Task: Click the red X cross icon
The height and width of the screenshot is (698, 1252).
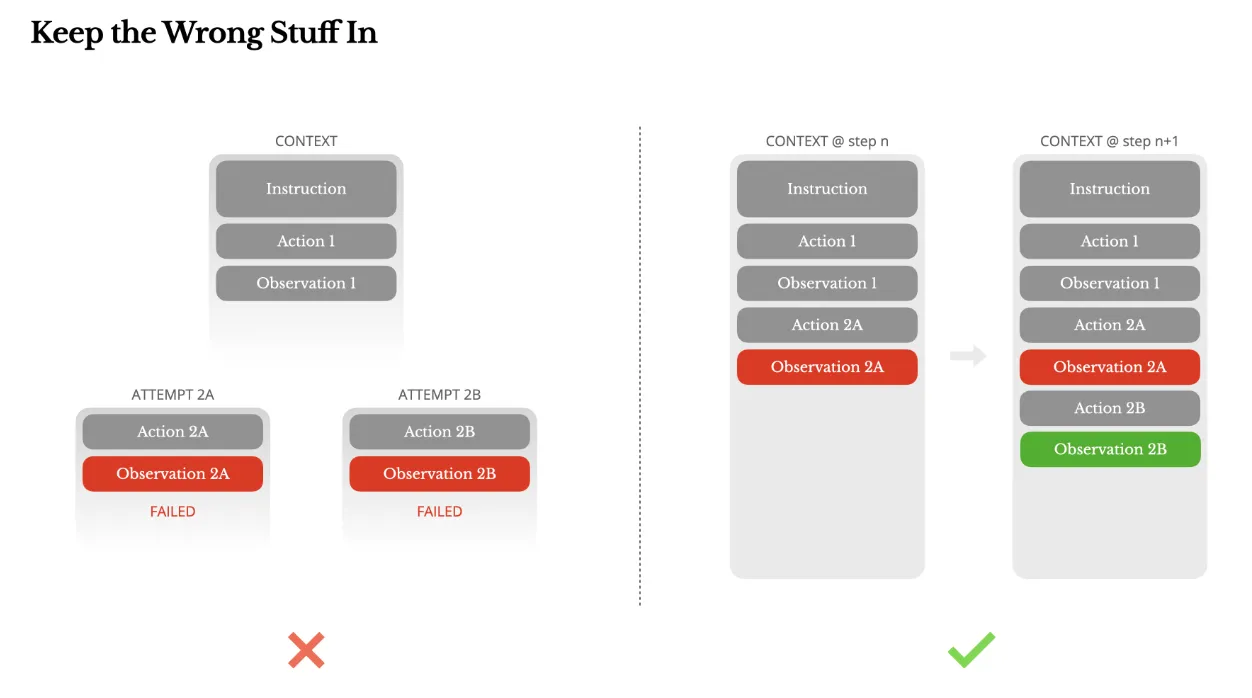Action: click(x=306, y=650)
